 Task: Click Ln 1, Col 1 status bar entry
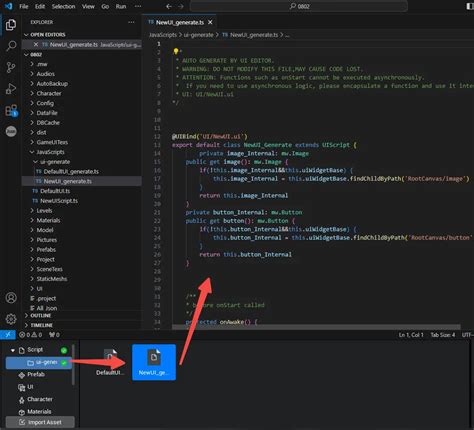[411, 335]
